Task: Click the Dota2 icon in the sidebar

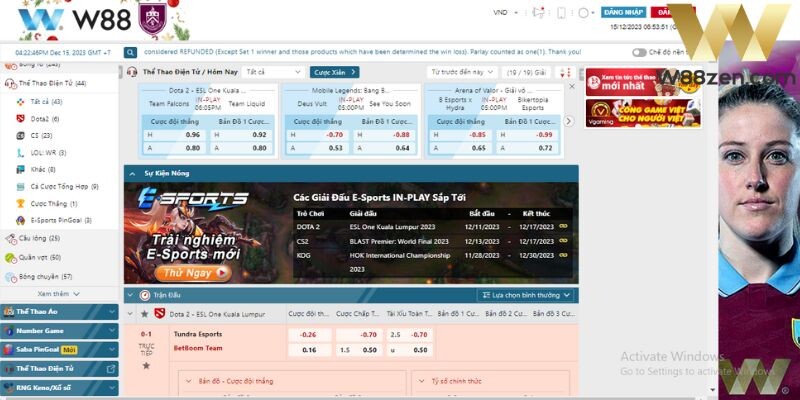Action: [x=20, y=119]
